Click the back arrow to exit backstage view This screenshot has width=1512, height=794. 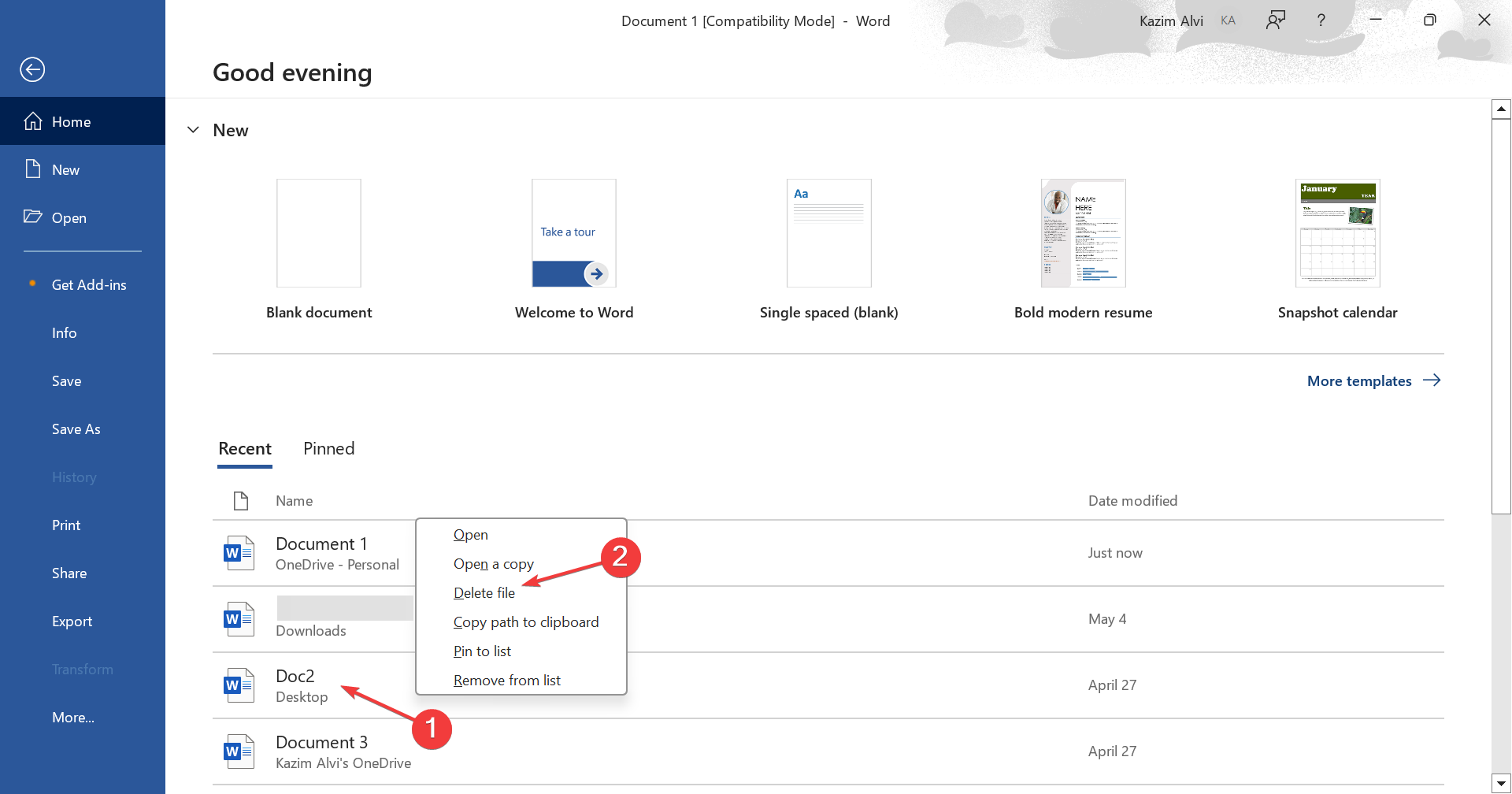point(32,69)
